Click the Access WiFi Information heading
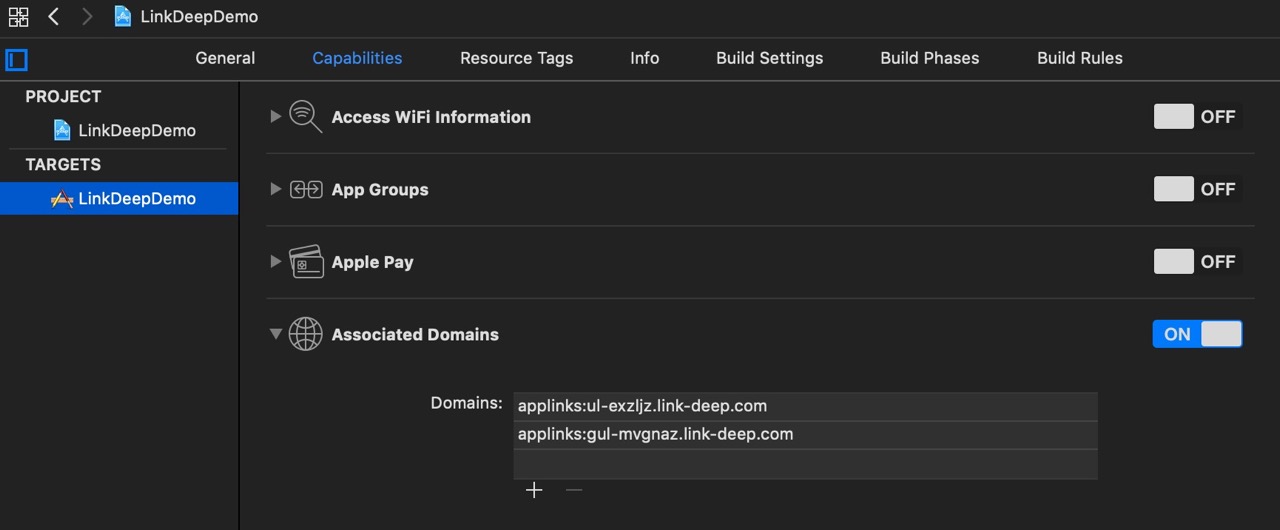This screenshot has width=1280, height=530. coord(431,117)
